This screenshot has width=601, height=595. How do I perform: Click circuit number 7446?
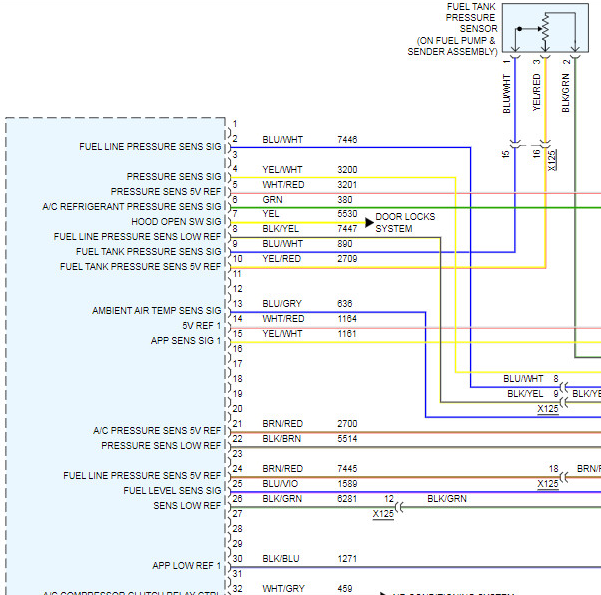[347, 140]
